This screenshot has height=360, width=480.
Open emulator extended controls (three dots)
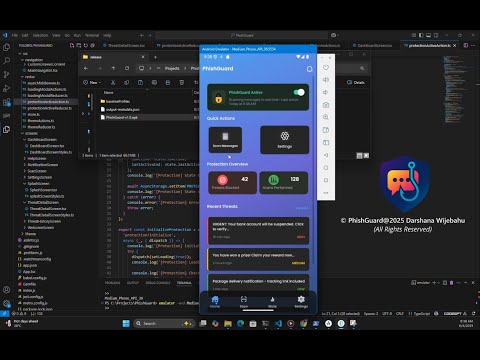point(326,193)
